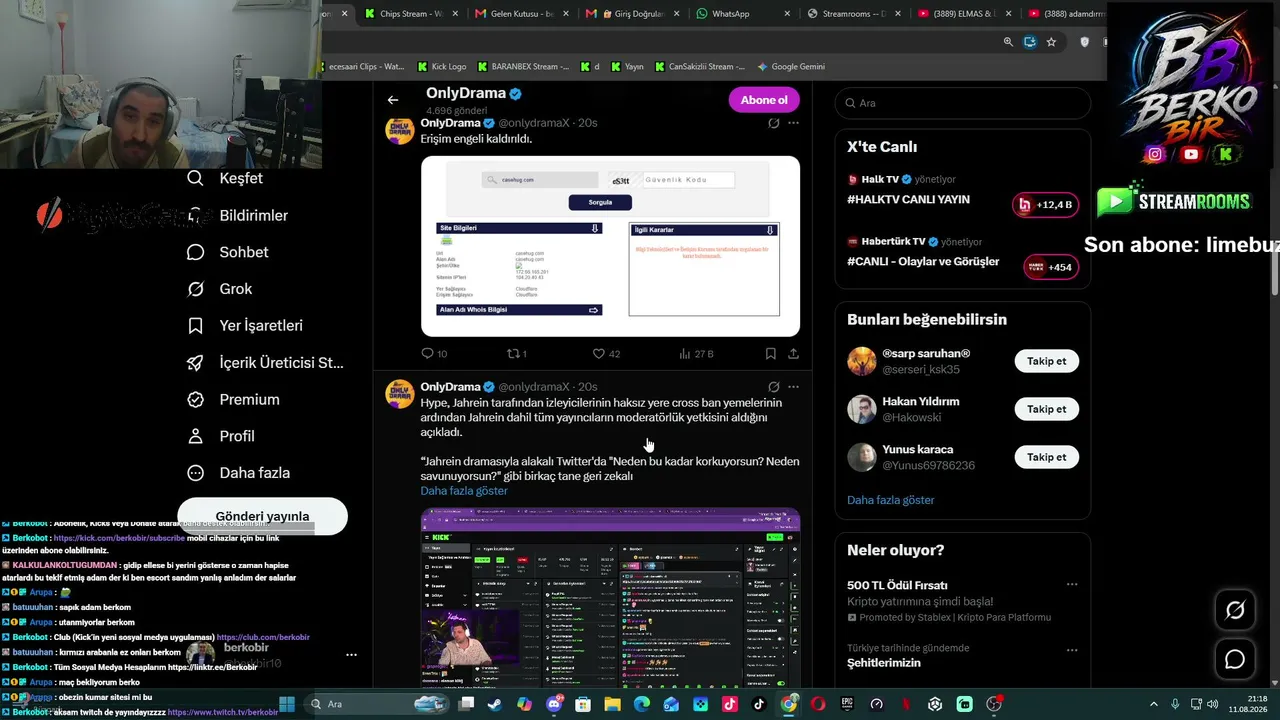Follow Yunus karaca with Takip et
This screenshot has height=720, width=1280.
[x=1047, y=457]
